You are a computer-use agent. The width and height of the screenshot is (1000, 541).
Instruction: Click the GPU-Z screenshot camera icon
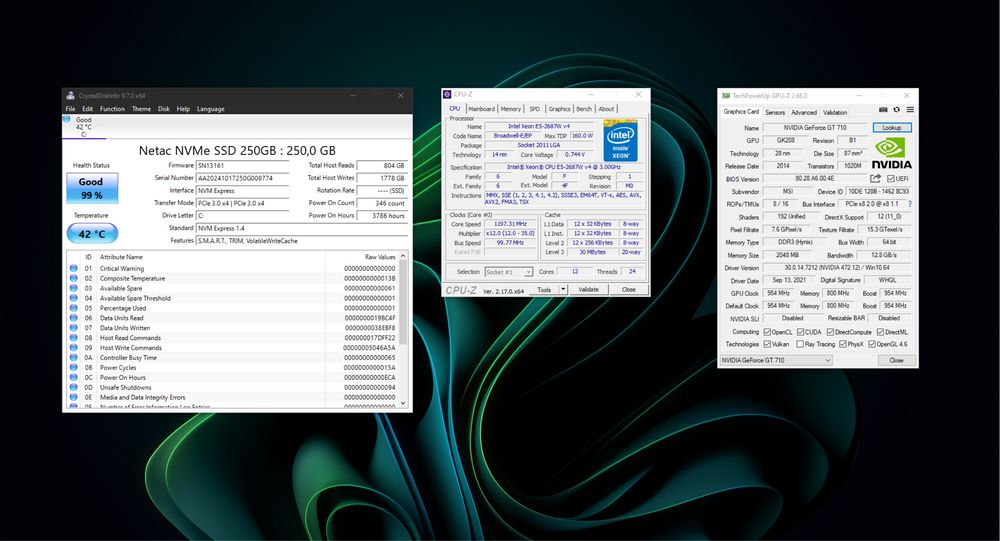click(883, 110)
